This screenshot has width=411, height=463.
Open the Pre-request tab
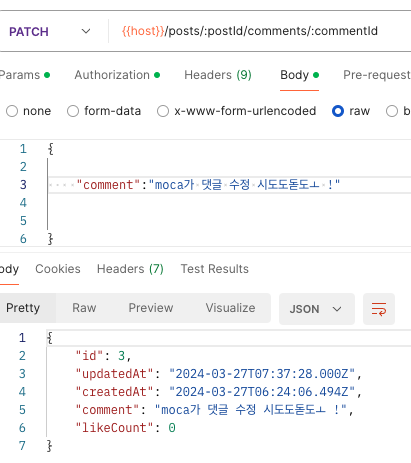(x=377, y=75)
